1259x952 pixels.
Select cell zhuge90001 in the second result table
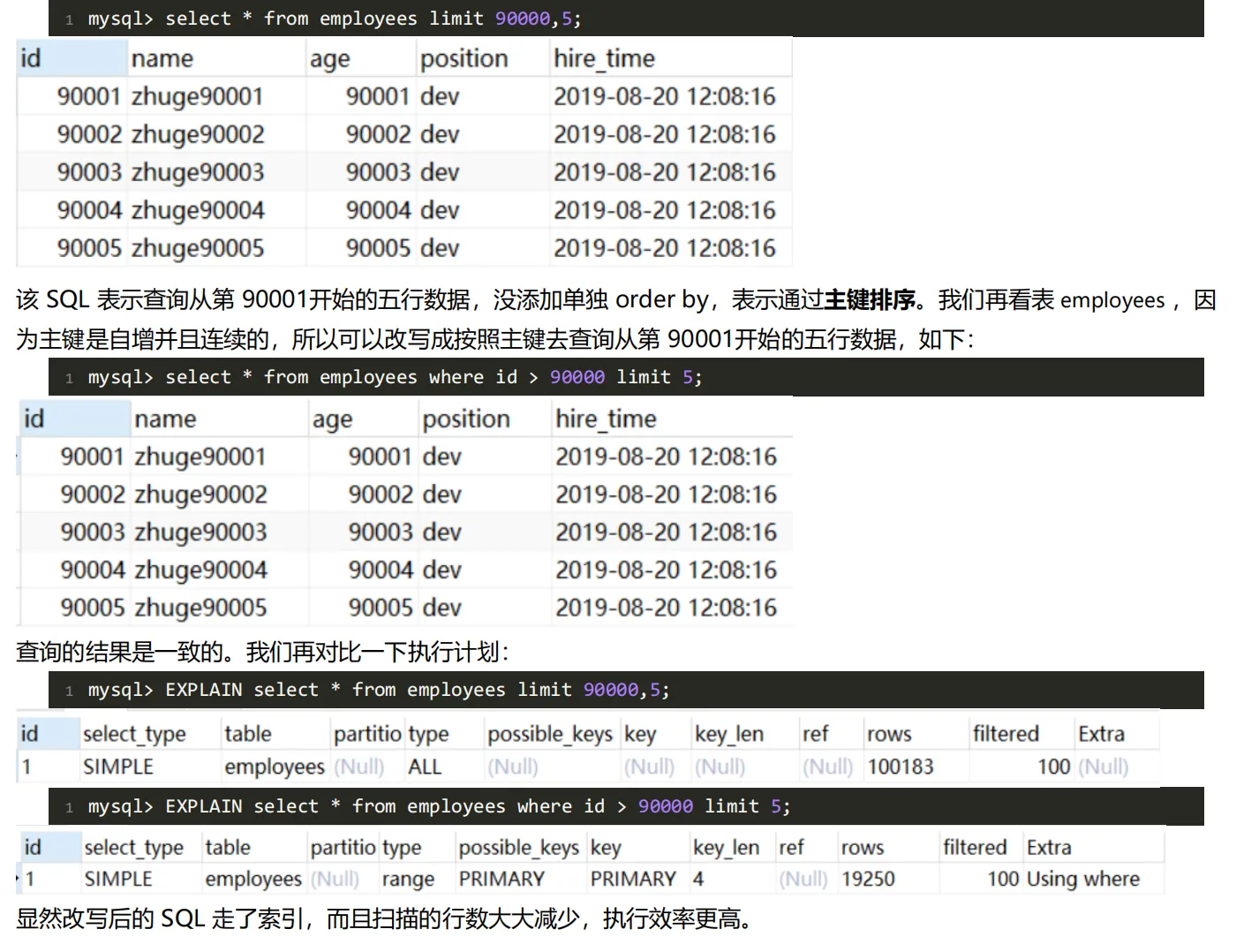(200, 457)
